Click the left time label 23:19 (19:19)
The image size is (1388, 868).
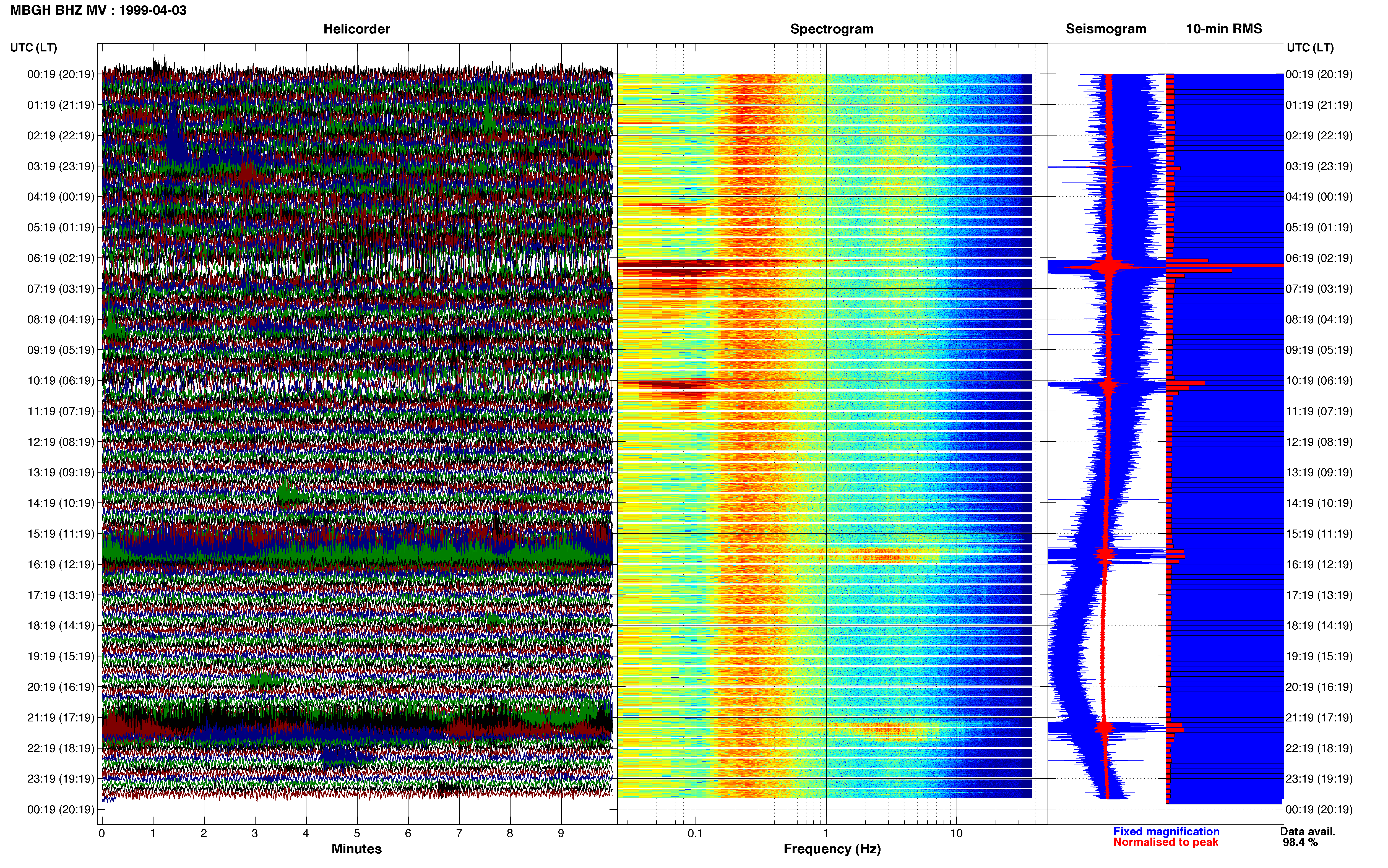point(61,779)
